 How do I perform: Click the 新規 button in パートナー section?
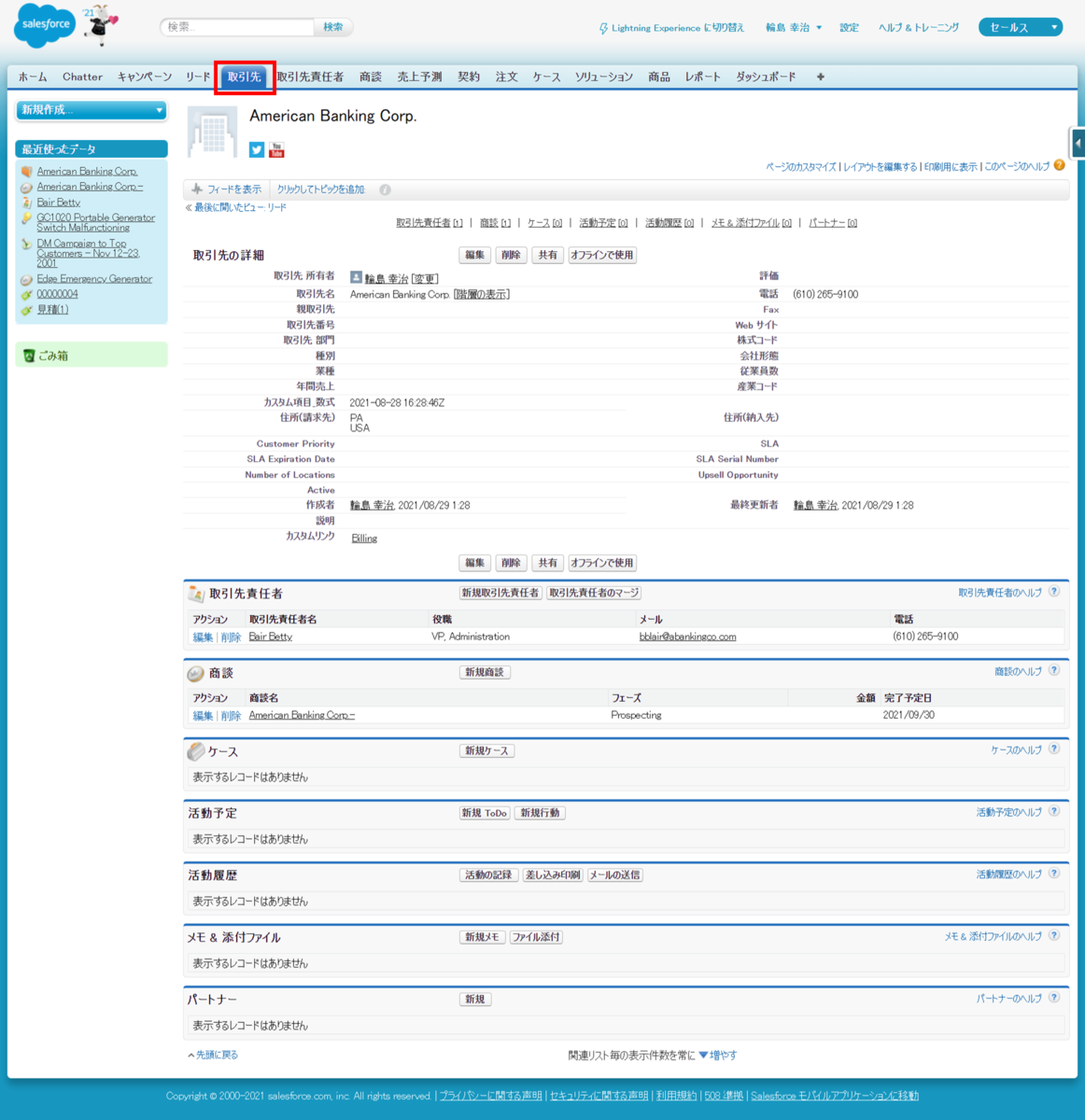475,999
